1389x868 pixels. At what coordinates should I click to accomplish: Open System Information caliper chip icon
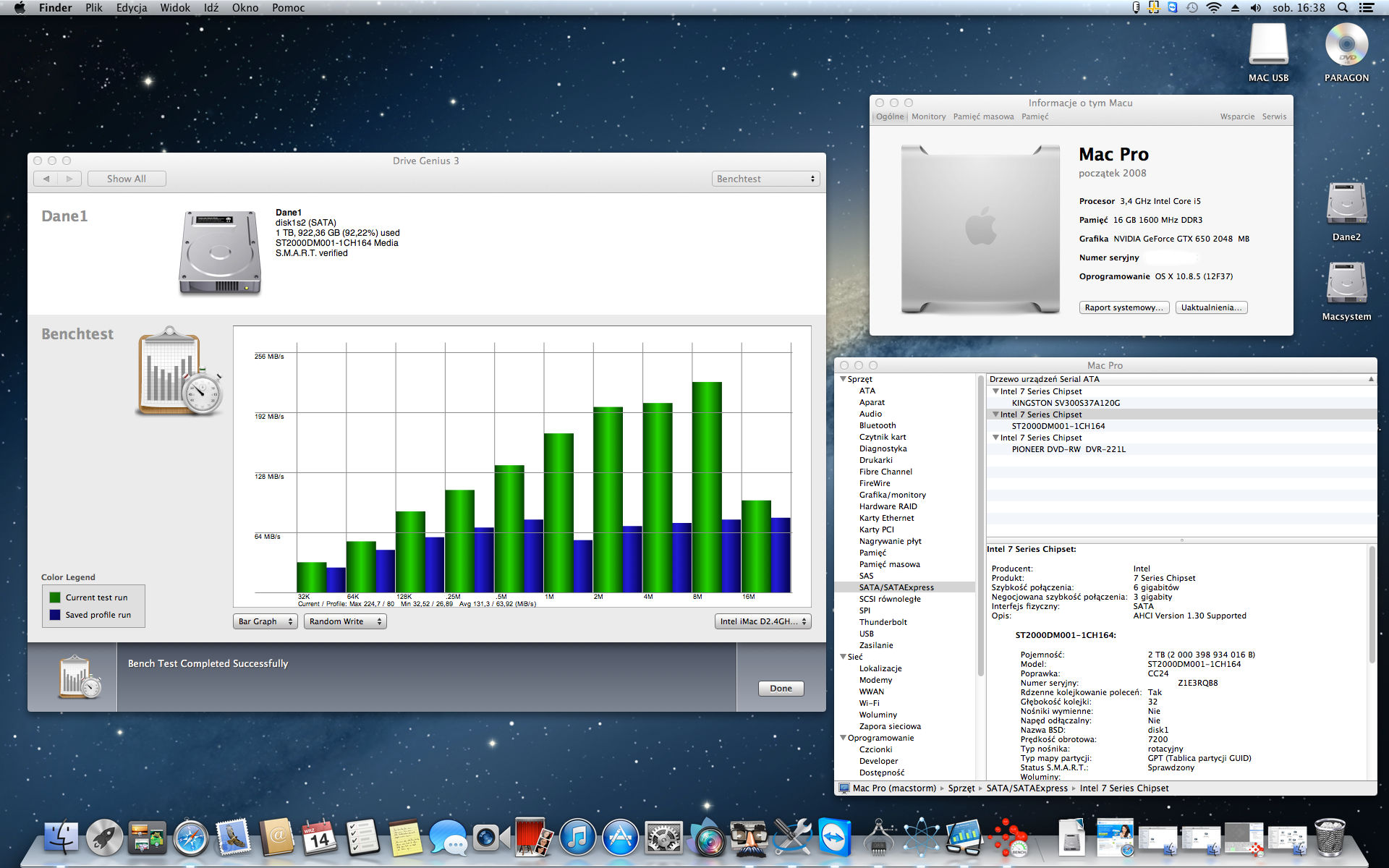878,837
